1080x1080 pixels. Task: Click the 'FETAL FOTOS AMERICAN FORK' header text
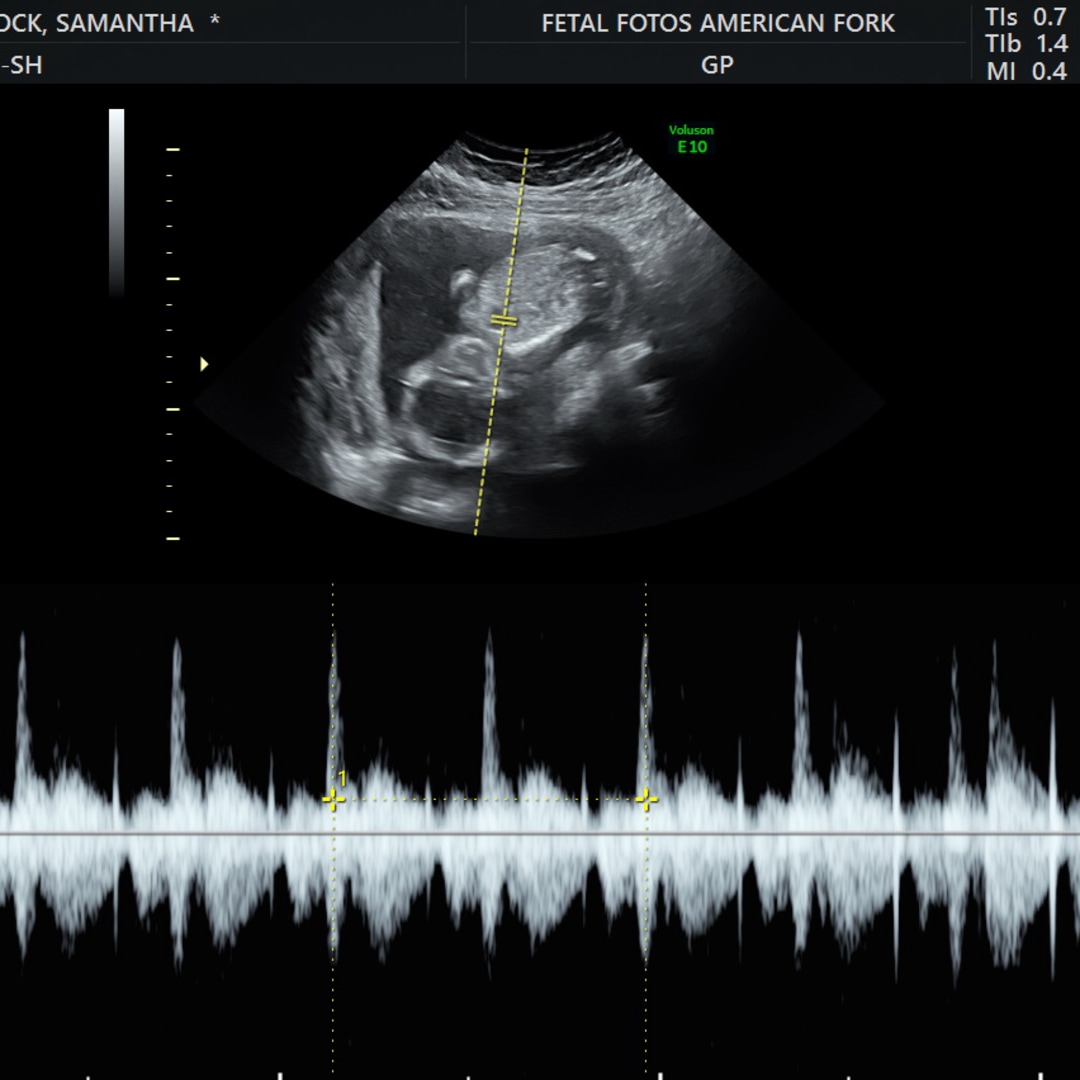[x=718, y=23]
